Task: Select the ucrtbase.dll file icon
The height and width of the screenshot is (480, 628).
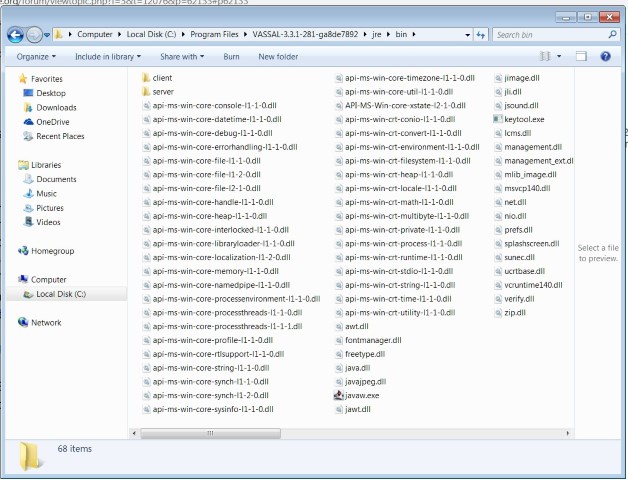Action: [498, 271]
